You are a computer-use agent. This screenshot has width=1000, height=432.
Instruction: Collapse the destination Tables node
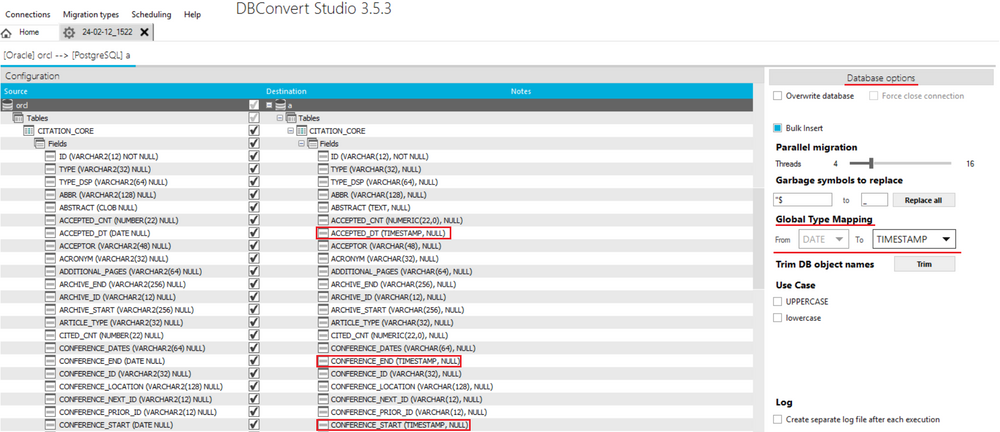pos(279,118)
